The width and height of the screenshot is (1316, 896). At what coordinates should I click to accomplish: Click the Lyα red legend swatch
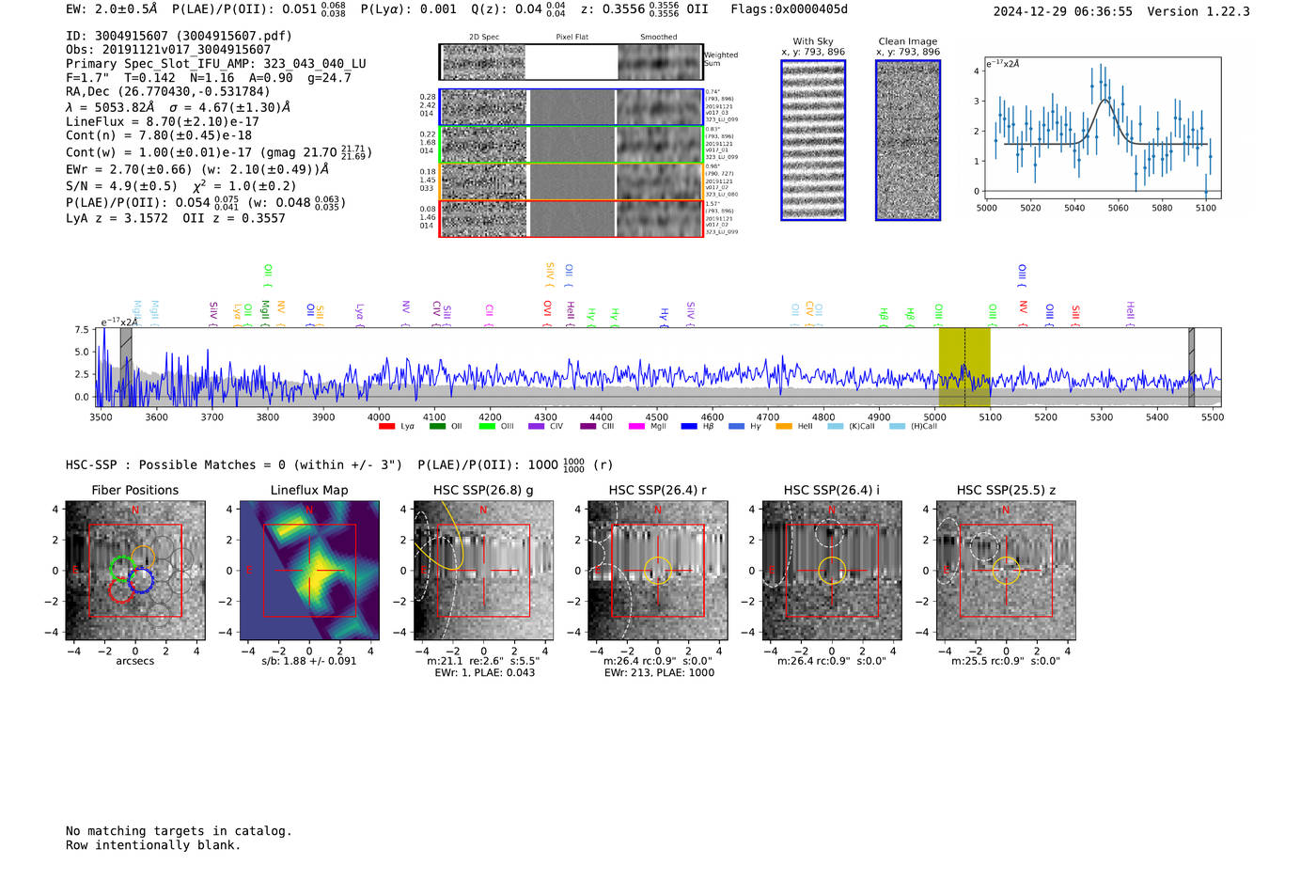(386, 426)
